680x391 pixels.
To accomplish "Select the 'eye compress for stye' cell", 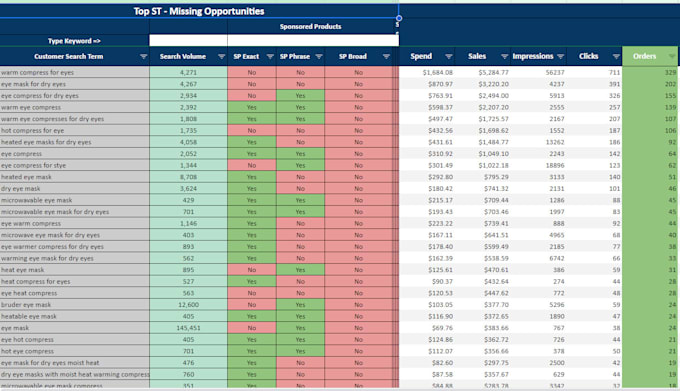I will pyautogui.click(x=75, y=165).
